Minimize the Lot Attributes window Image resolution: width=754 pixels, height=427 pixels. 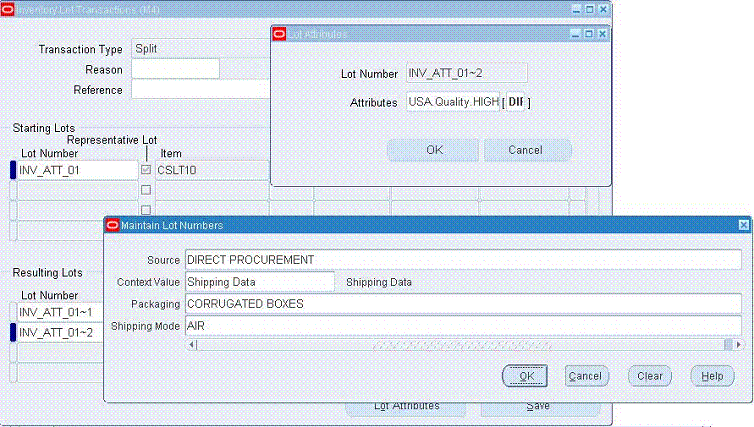[575, 34]
